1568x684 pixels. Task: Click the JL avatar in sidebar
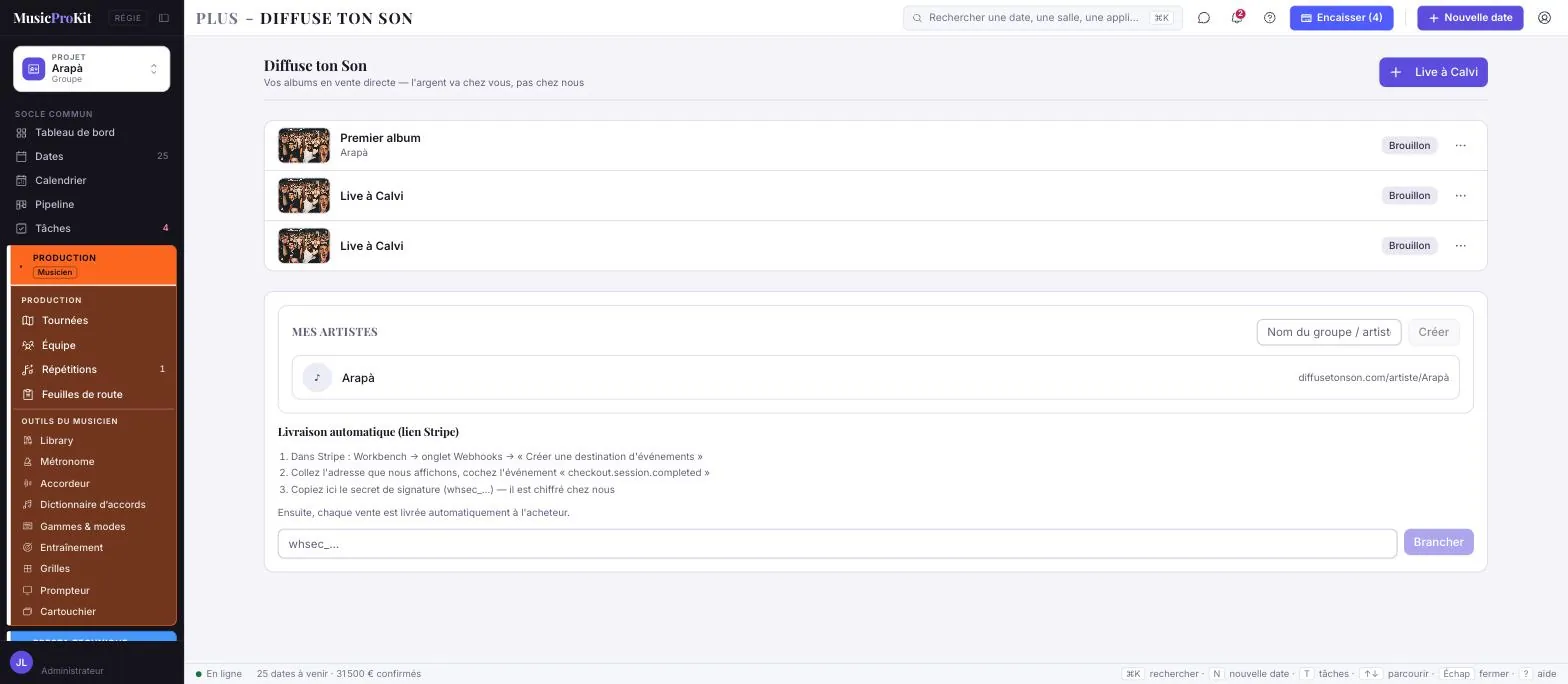[x=21, y=662]
